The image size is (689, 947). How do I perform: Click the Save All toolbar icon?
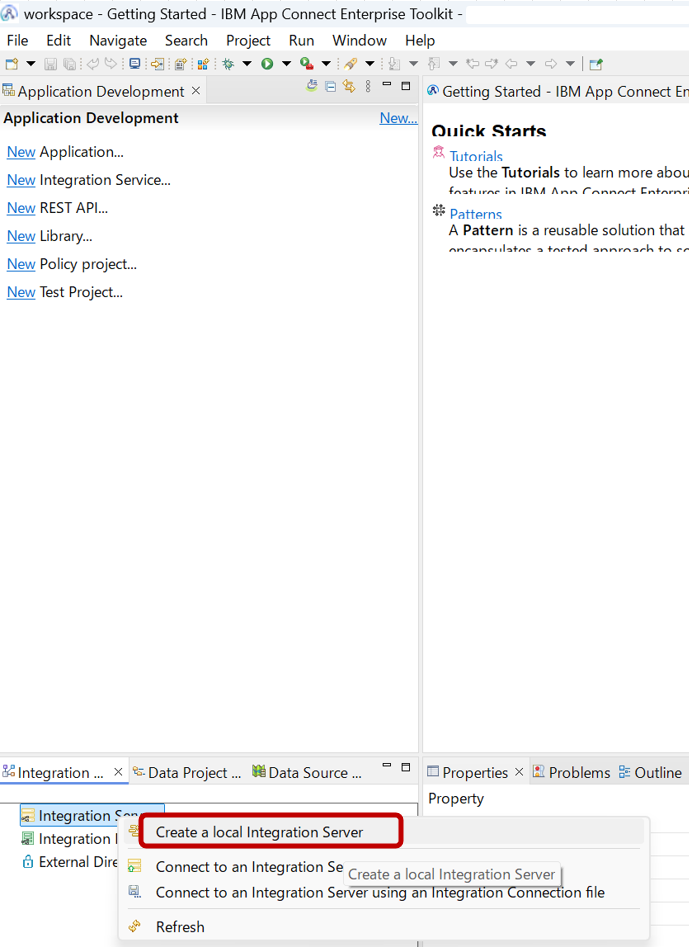click(x=69, y=63)
